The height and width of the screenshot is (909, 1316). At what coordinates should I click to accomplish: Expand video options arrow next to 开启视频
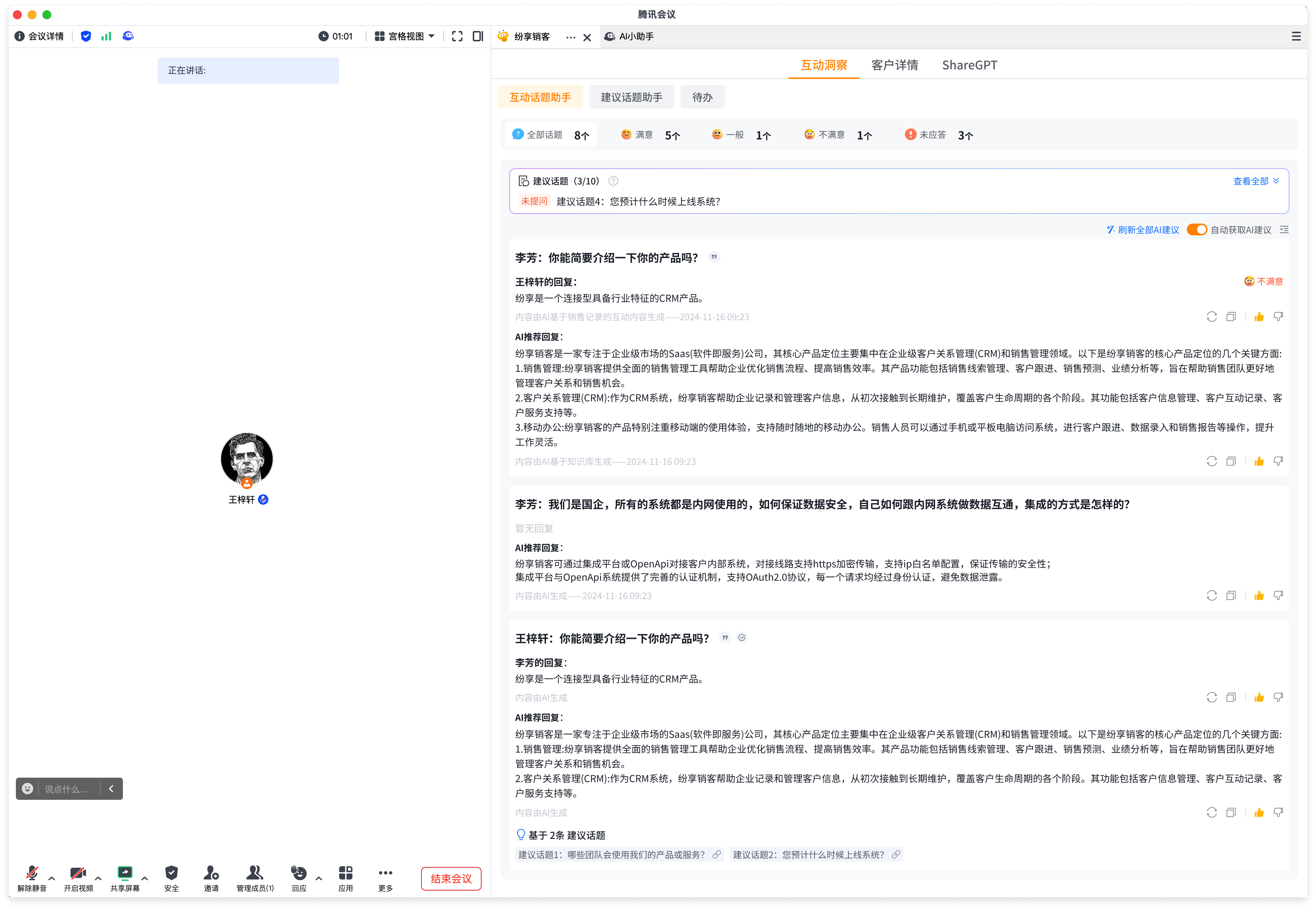coord(99,879)
